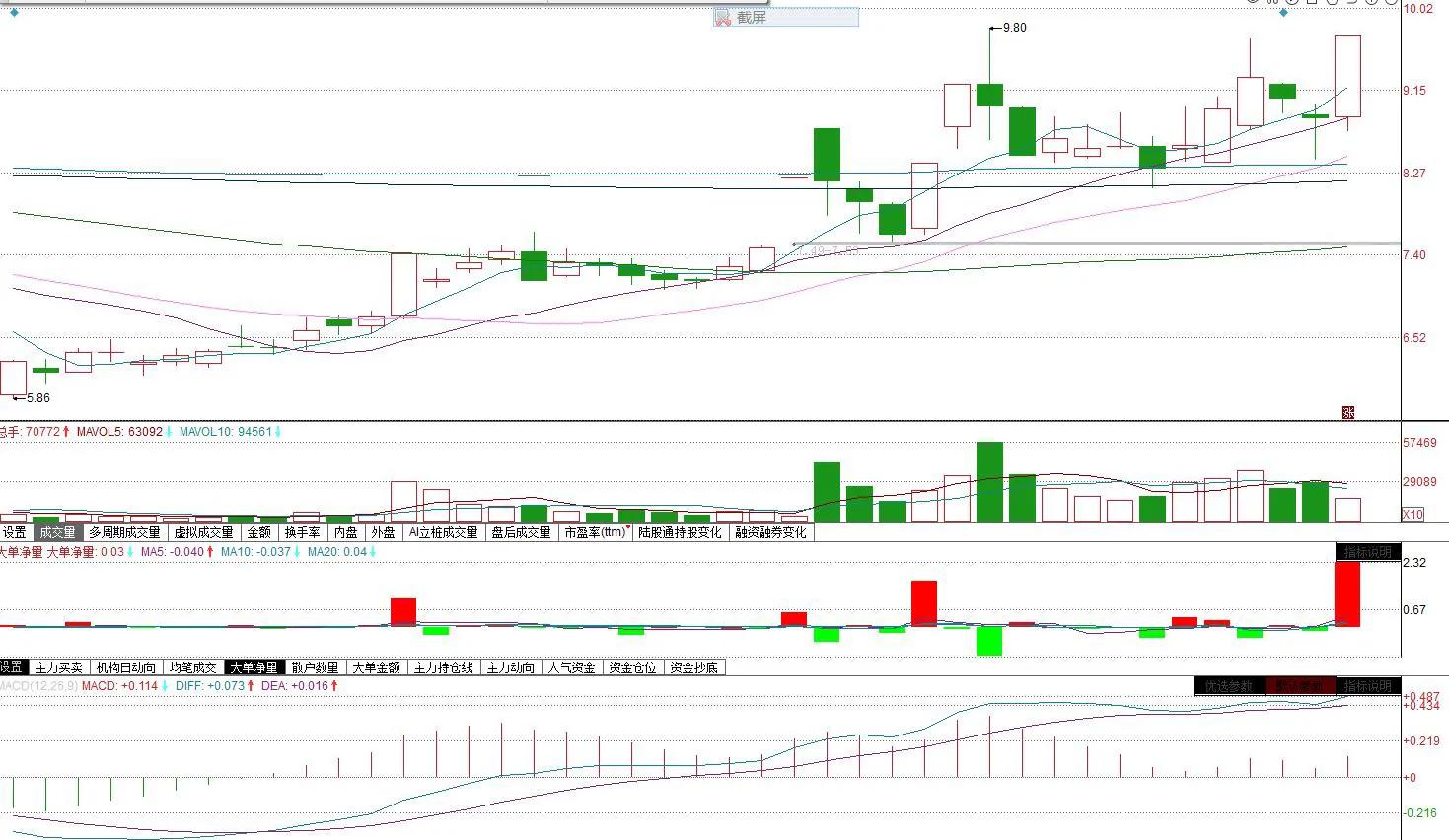Select the 成交量 tab
Image resolution: width=1449 pixels, height=840 pixels.
click(57, 532)
